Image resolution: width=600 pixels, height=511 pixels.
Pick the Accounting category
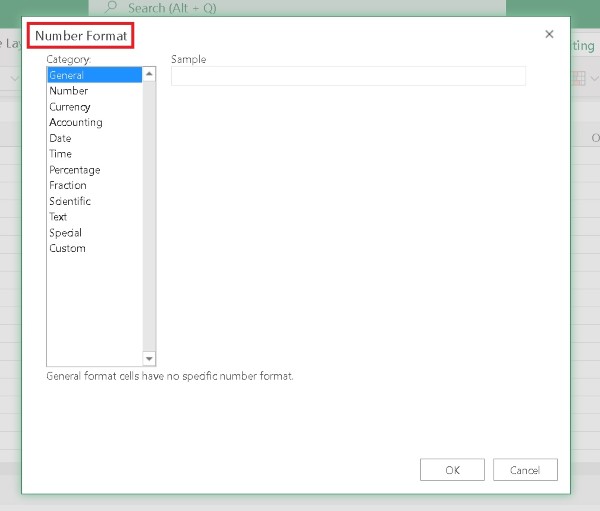[76, 122]
